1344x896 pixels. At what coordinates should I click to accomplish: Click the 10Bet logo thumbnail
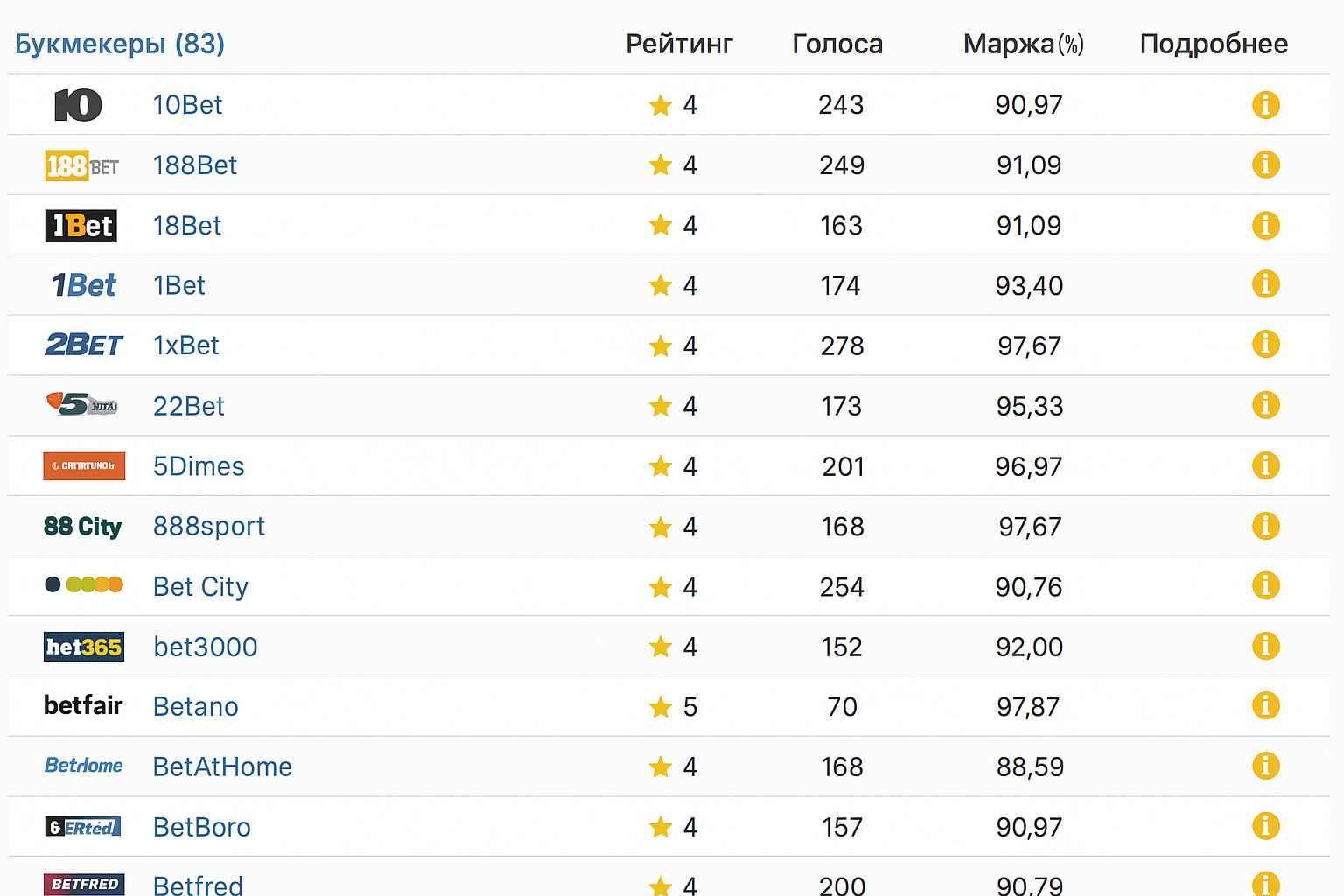79,105
